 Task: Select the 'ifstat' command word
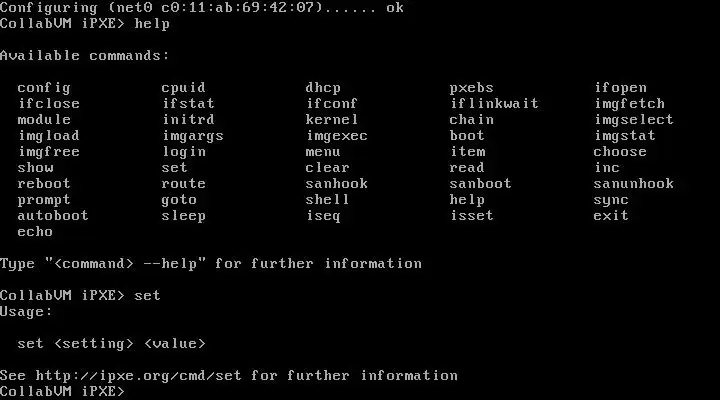point(188,104)
